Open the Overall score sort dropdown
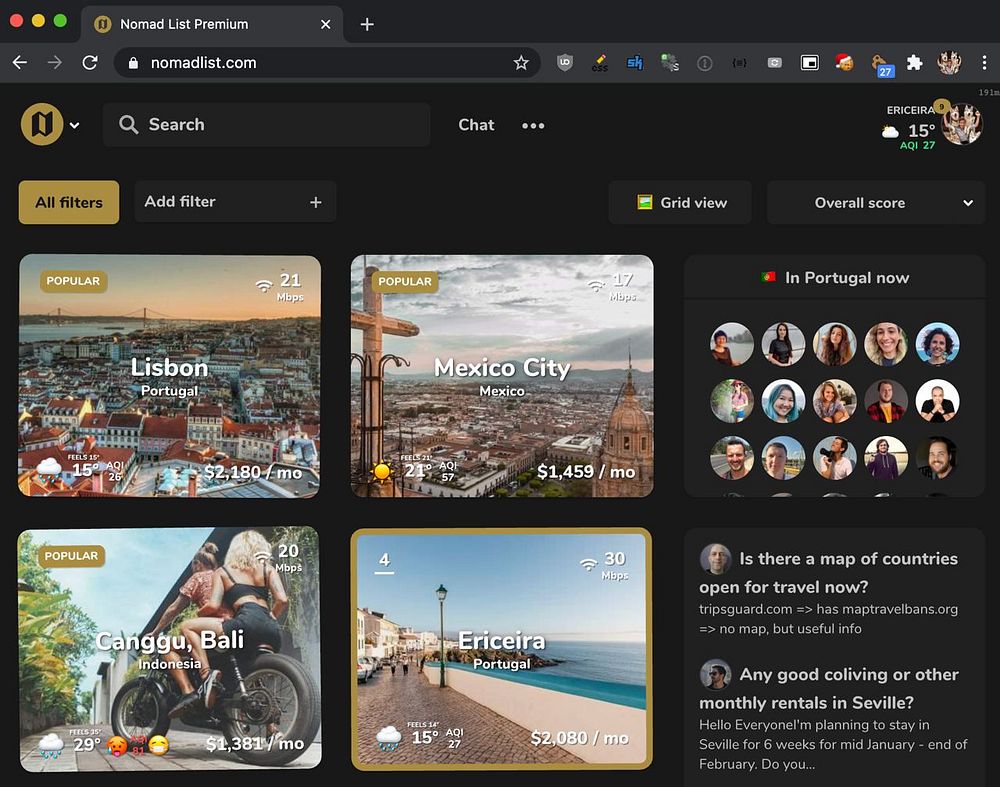Image resolution: width=1000 pixels, height=787 pixels. [x=876, y=203]
